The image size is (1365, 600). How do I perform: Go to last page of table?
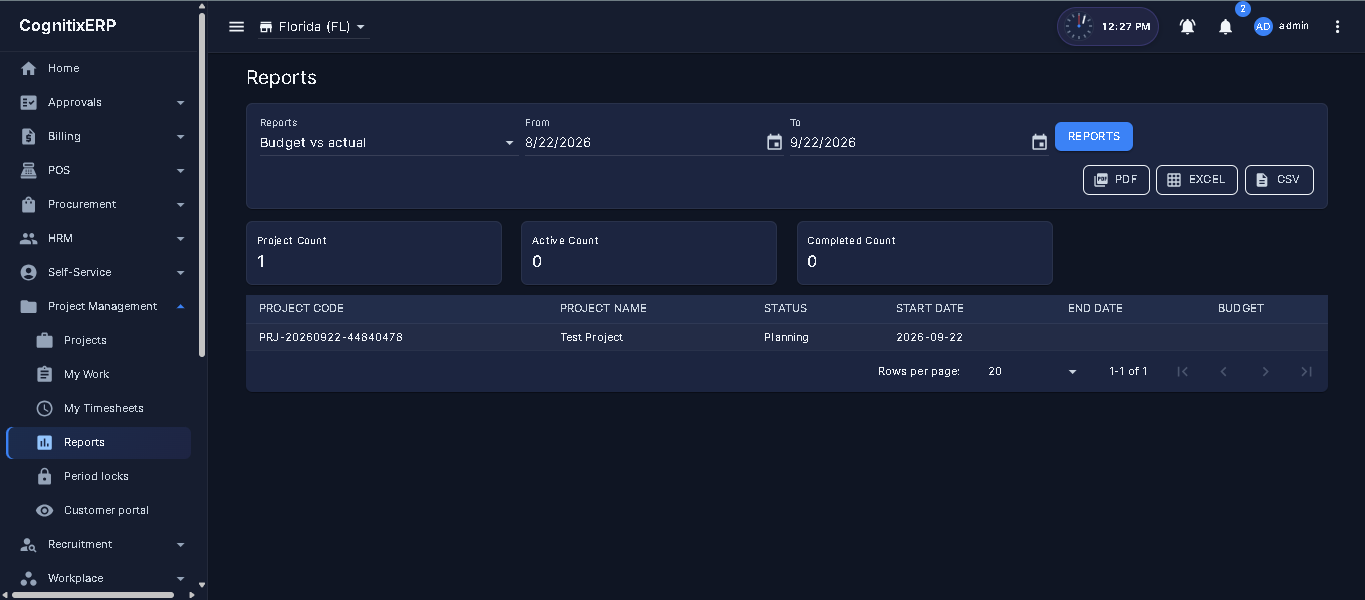tap(1307, 371)
